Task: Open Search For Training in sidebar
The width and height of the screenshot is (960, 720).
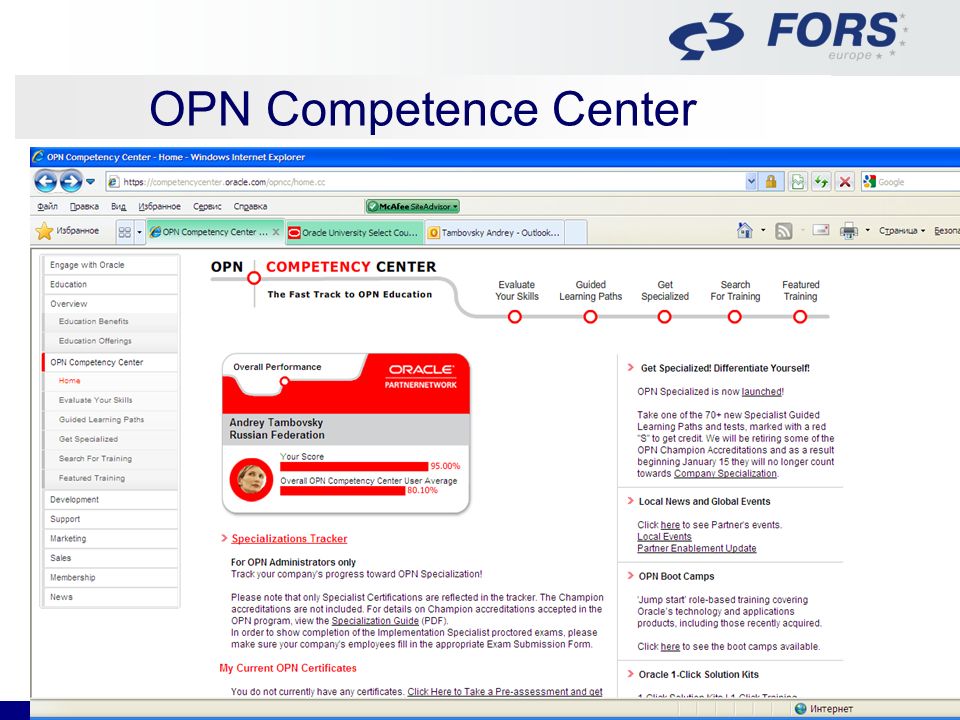Action: pyautogui.click(x=110, y=459)
